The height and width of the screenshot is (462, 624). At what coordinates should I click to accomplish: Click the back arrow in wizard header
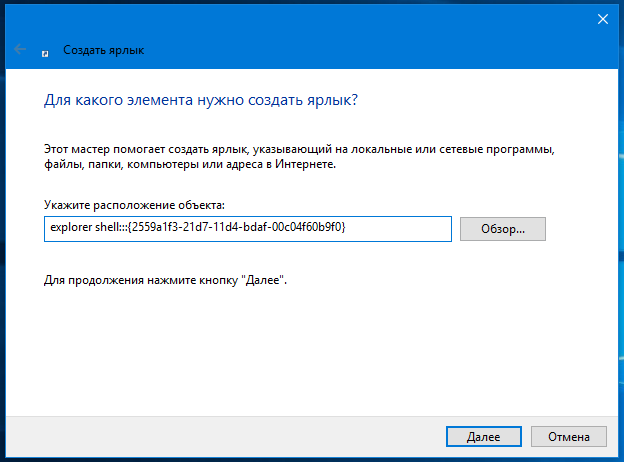click(x=20, y=49)
